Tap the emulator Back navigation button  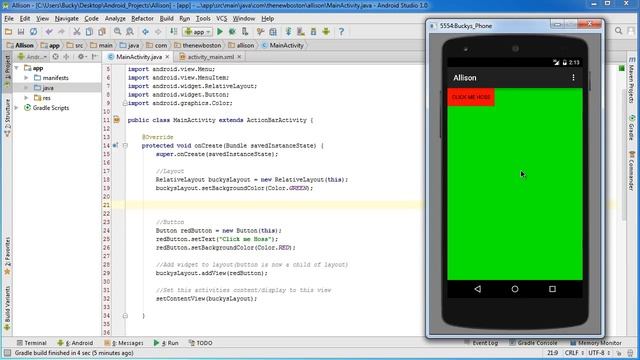477,289
